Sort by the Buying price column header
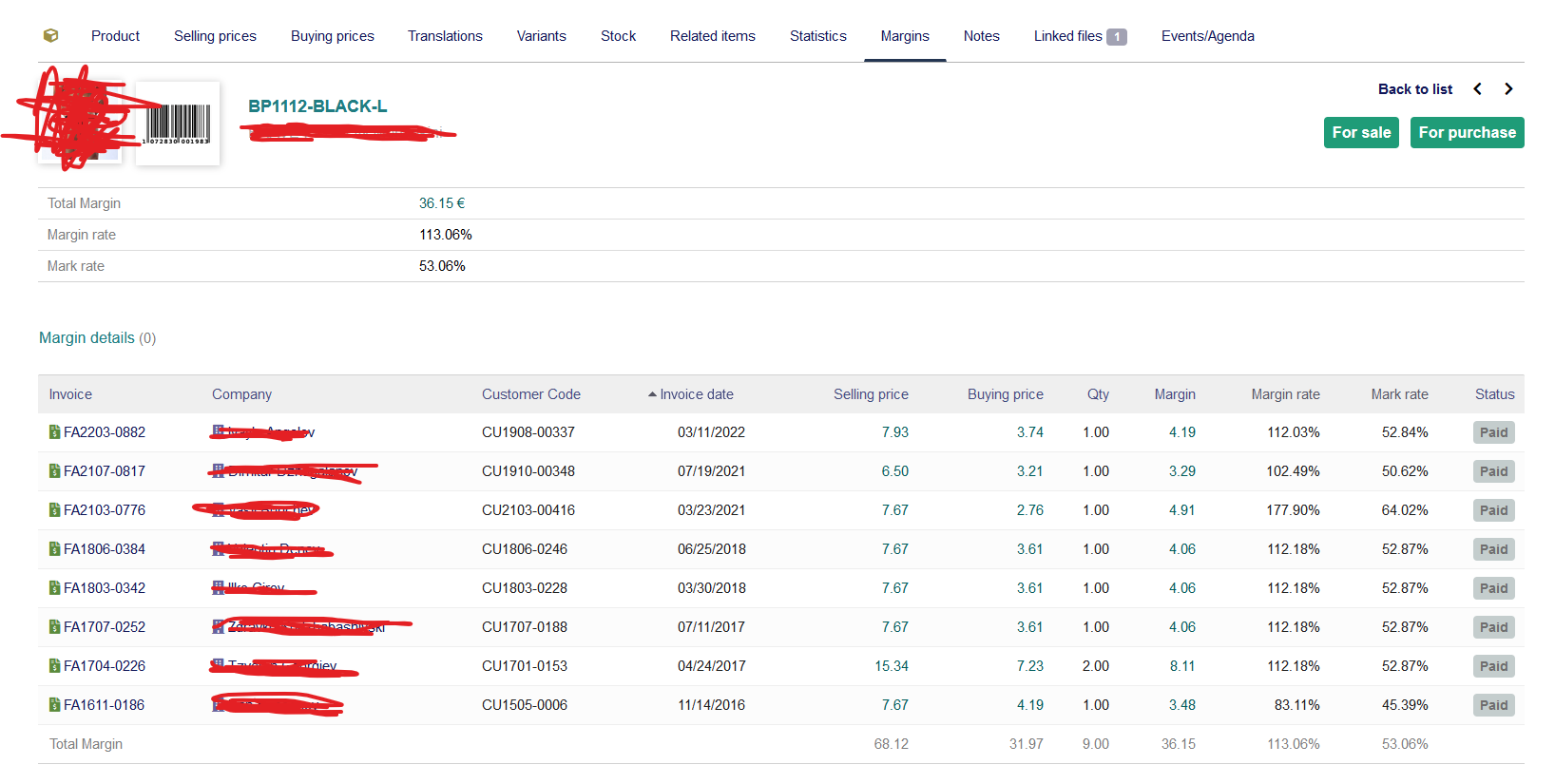The image size is (1555, 784). [1006, 394]
